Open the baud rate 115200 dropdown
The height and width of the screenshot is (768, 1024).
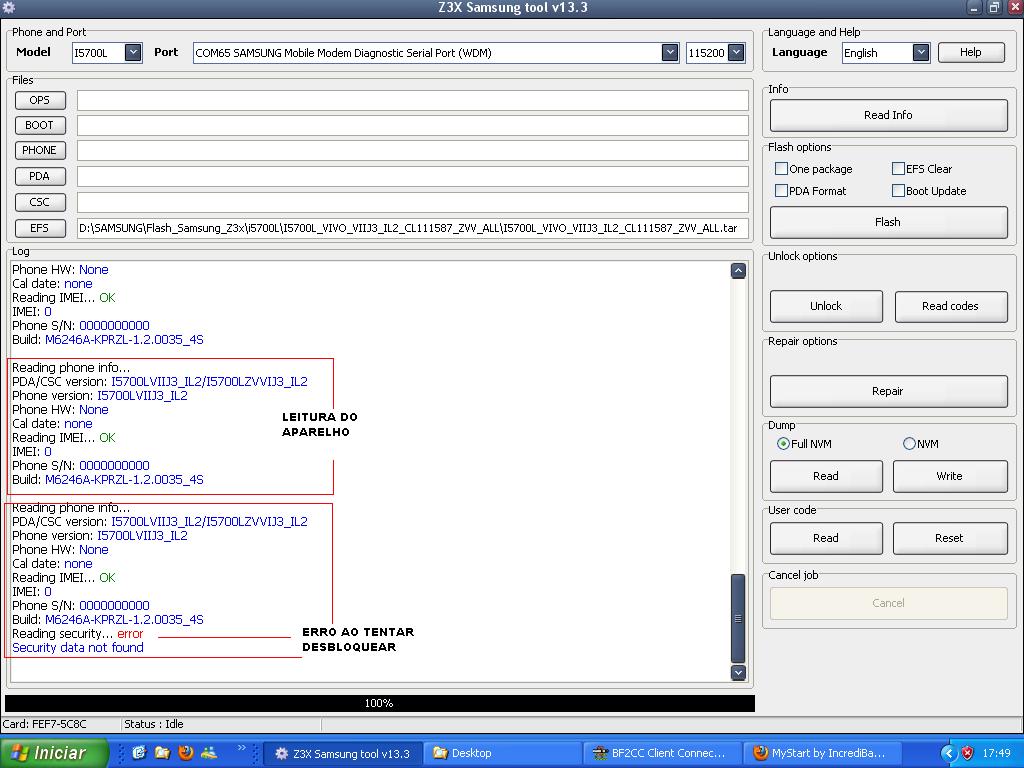(x=736, y=53)
